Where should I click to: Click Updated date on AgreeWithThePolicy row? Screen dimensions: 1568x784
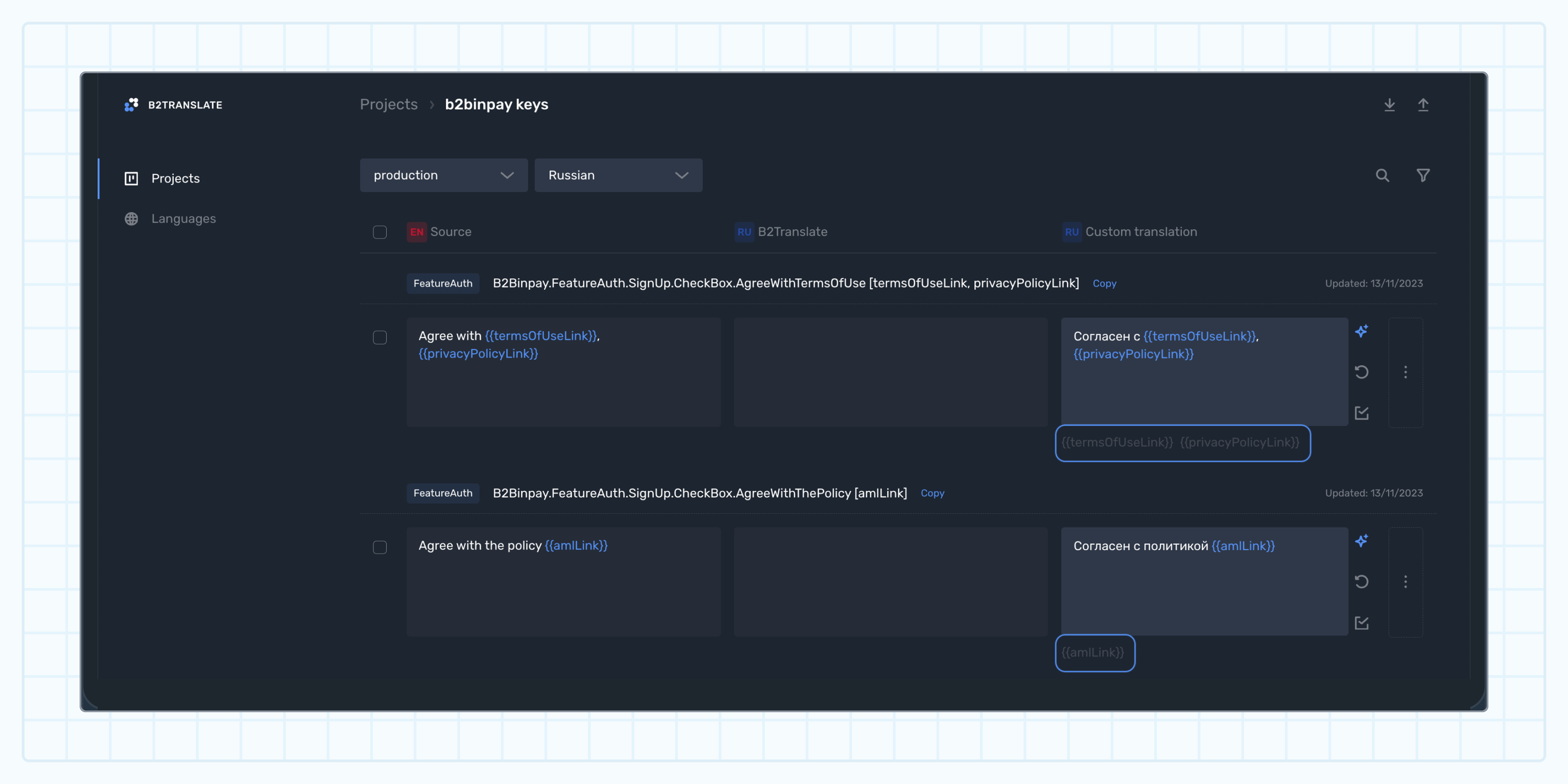tap(1373, 493)
